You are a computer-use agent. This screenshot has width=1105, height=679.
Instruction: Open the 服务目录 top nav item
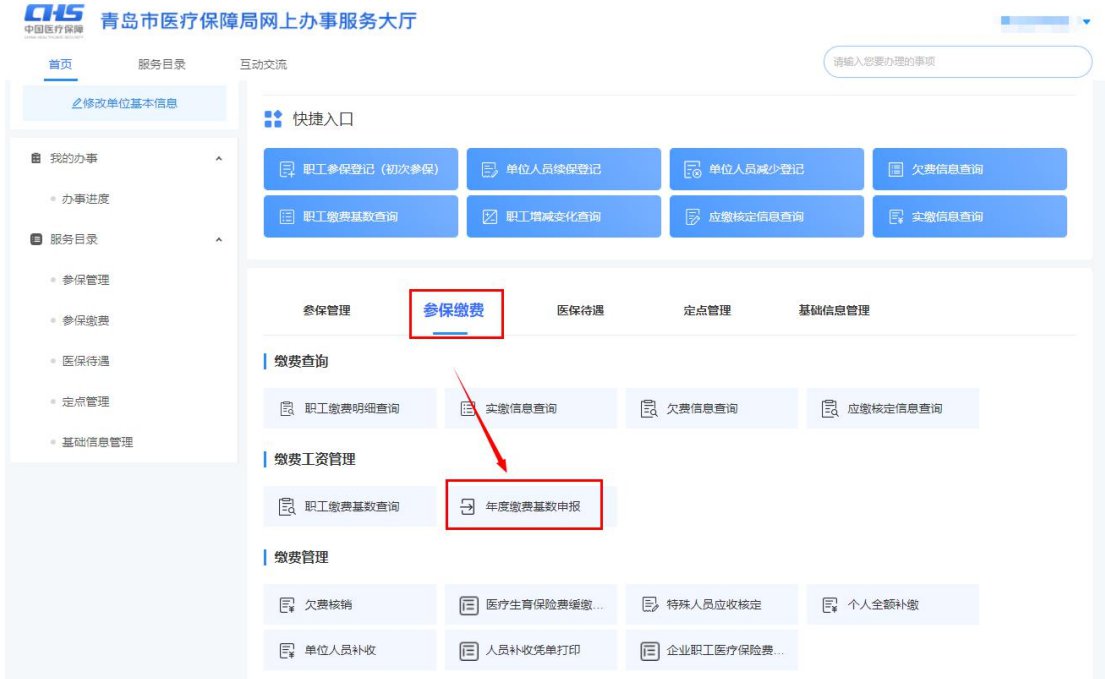click(161, 64)
